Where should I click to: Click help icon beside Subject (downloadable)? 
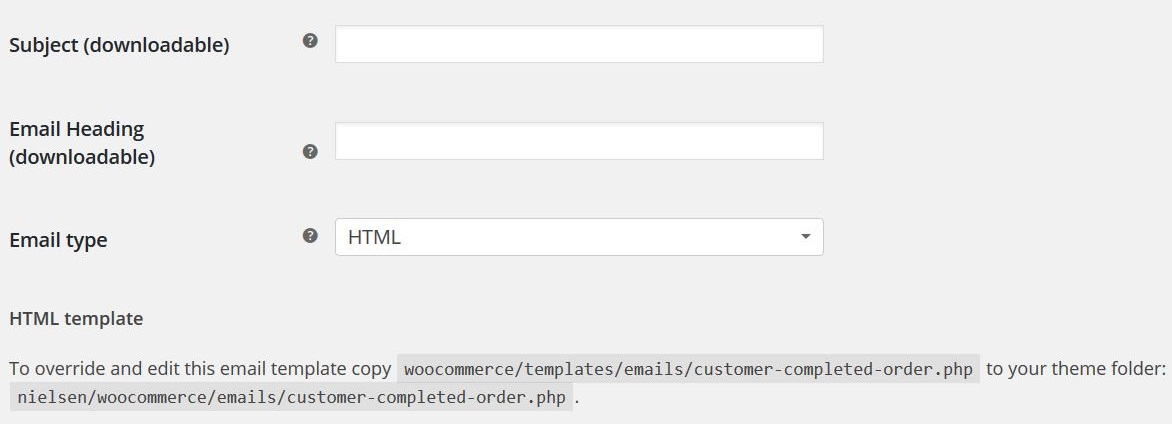tap(310, 40)
